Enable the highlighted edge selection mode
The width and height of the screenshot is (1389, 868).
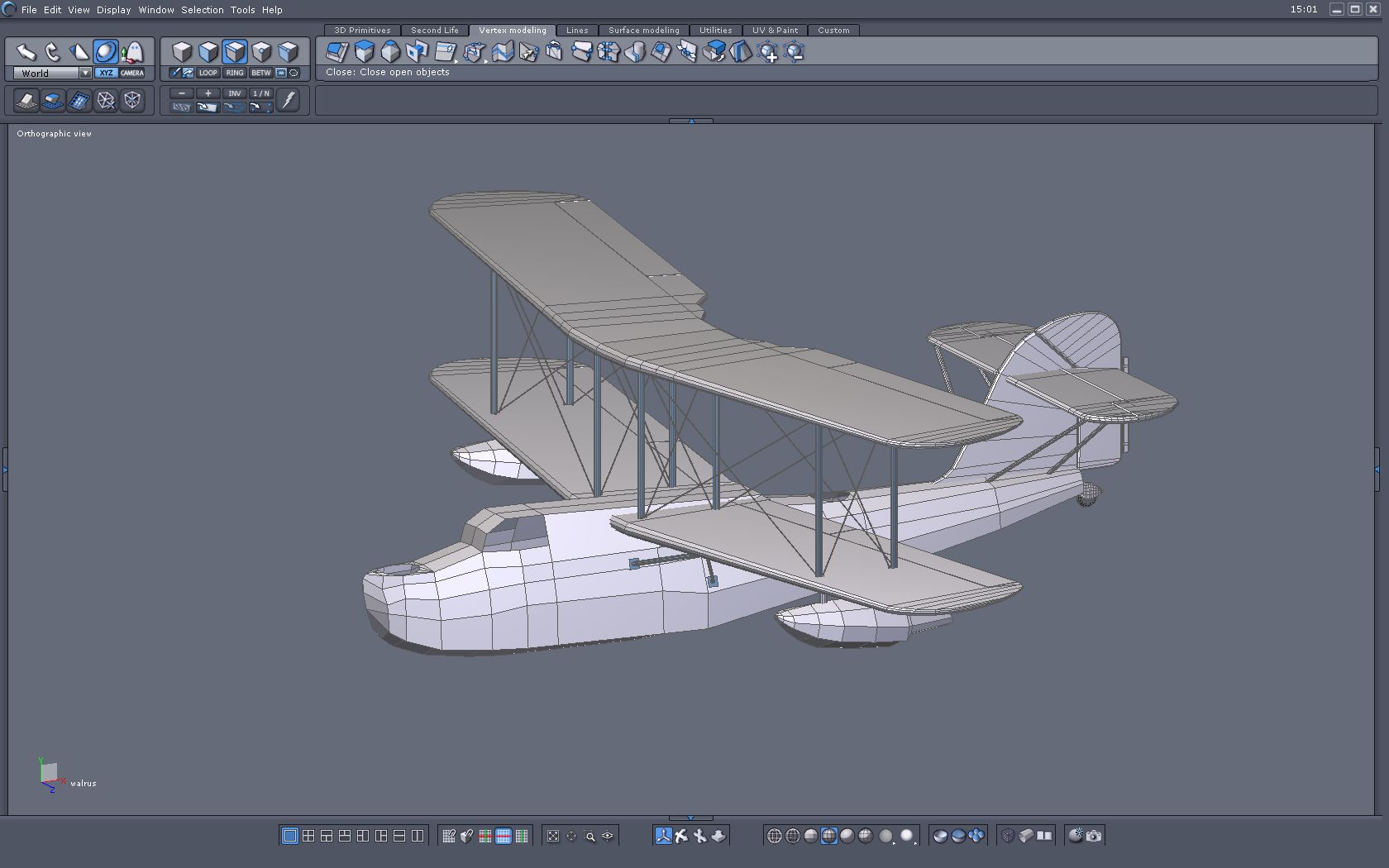coord(235,52)
